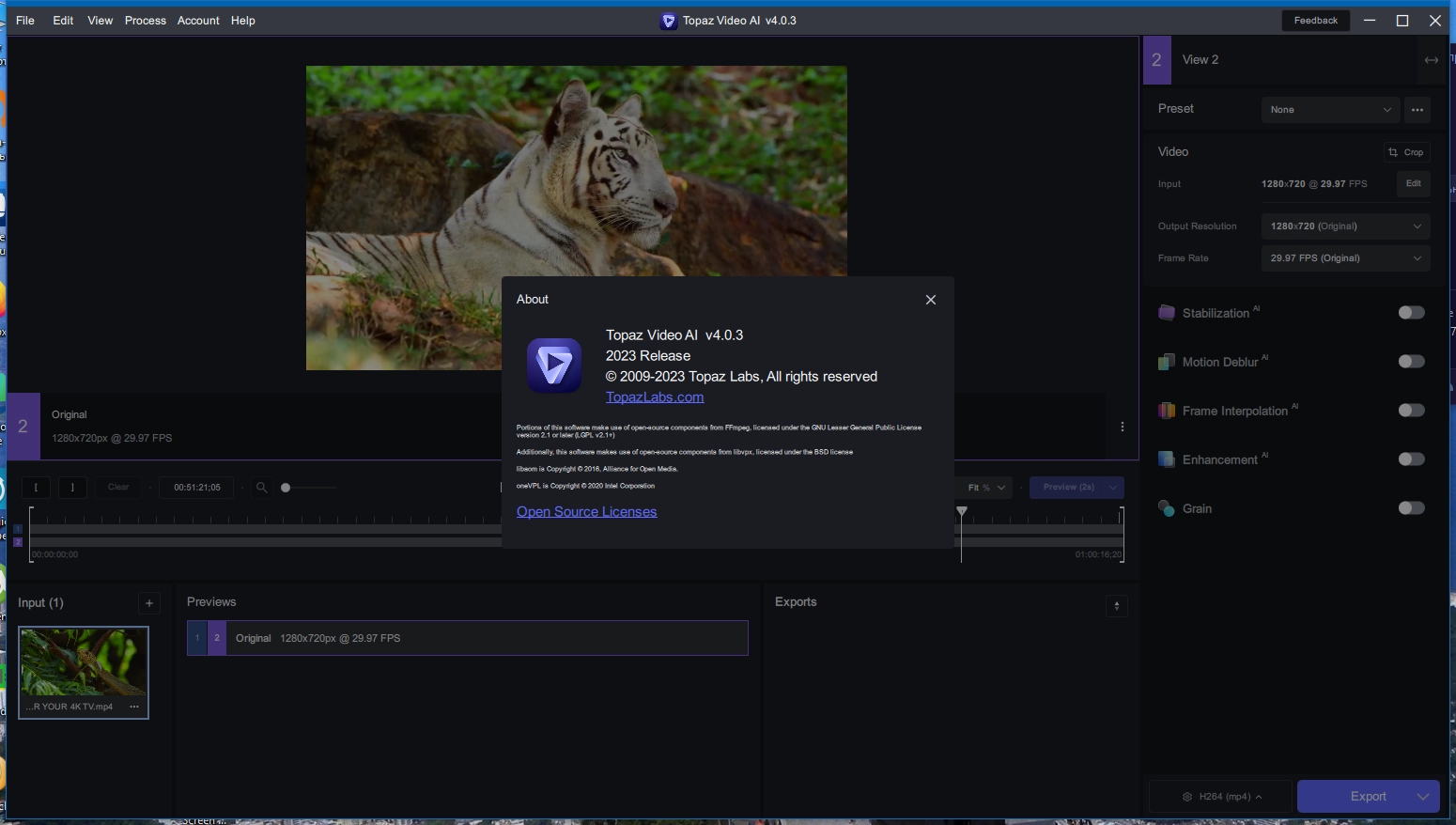Enable the Stabilization toggle

[1410, 313]
